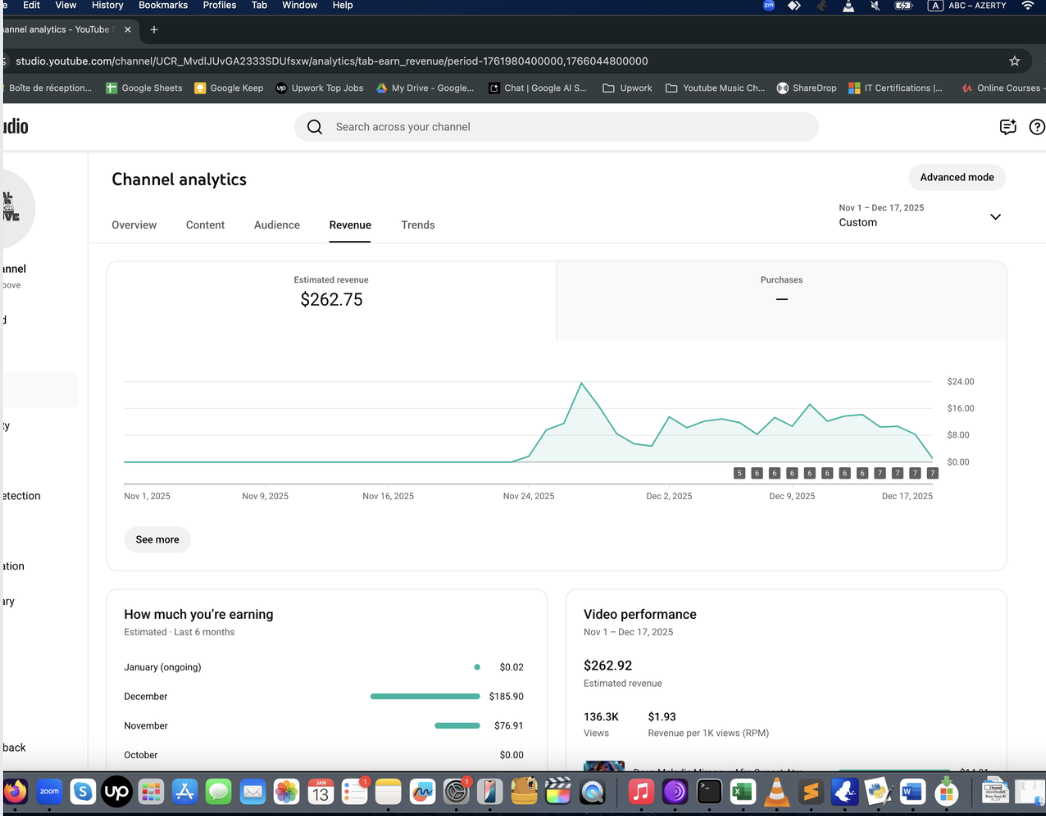
Task: Expand the custom date range dropdown
Action: [x=995, y=217]
